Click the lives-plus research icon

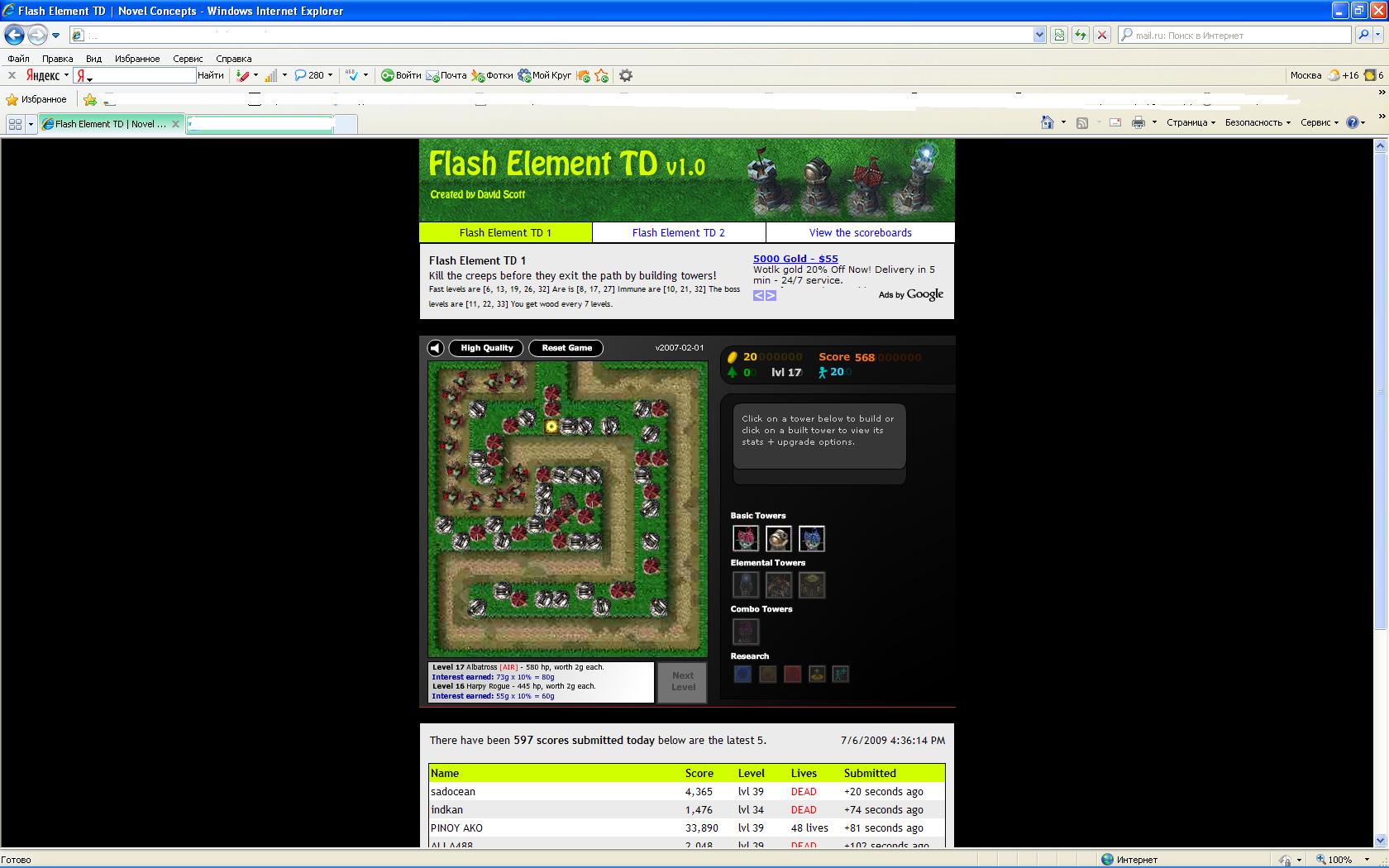(840, 674)
